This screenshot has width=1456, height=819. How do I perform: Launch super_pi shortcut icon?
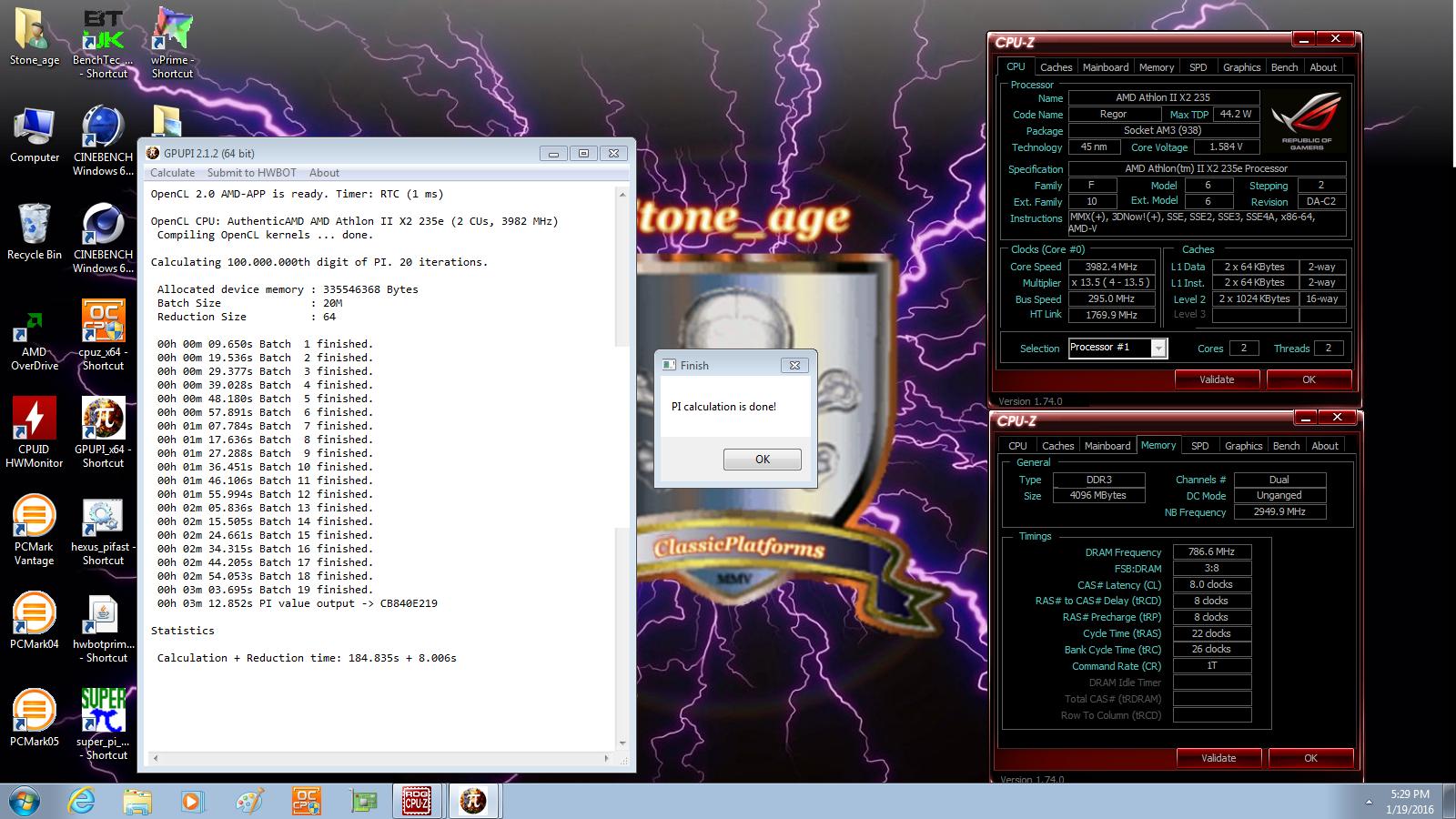103,725
